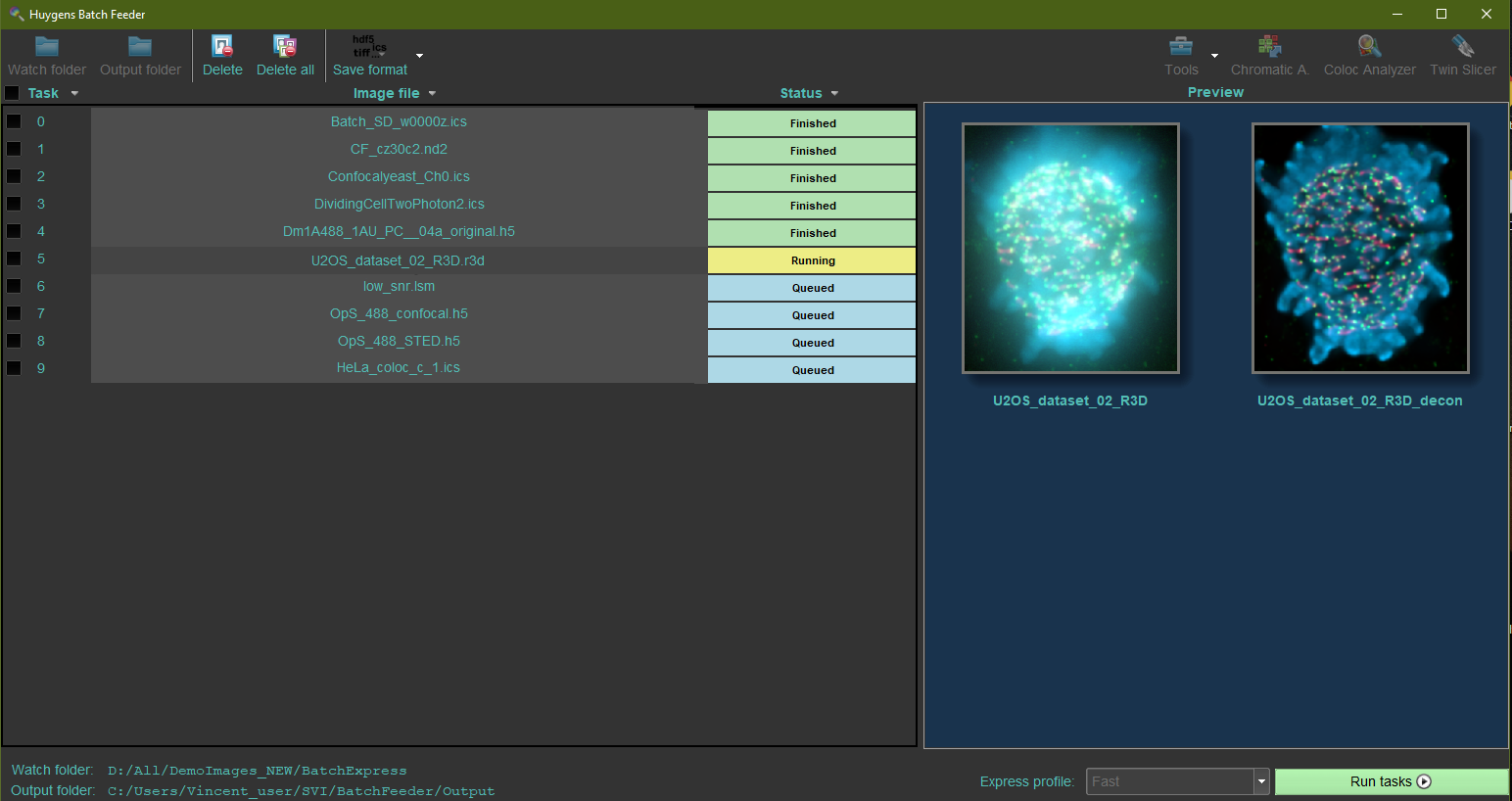This screenshot has width=1512, height=801.
Task: Click the Image file column header
Action: [387, 93]
